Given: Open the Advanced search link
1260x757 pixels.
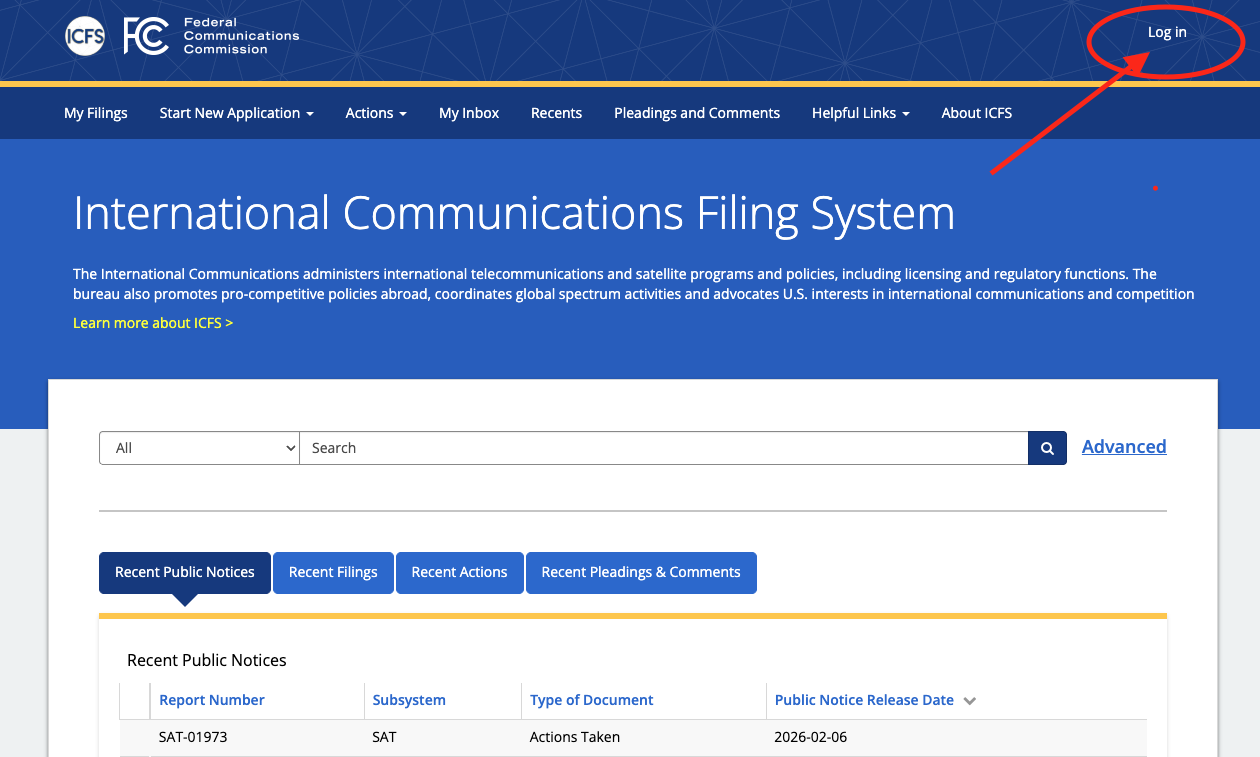Looking at the screenshot, I should coord(1124,447).
